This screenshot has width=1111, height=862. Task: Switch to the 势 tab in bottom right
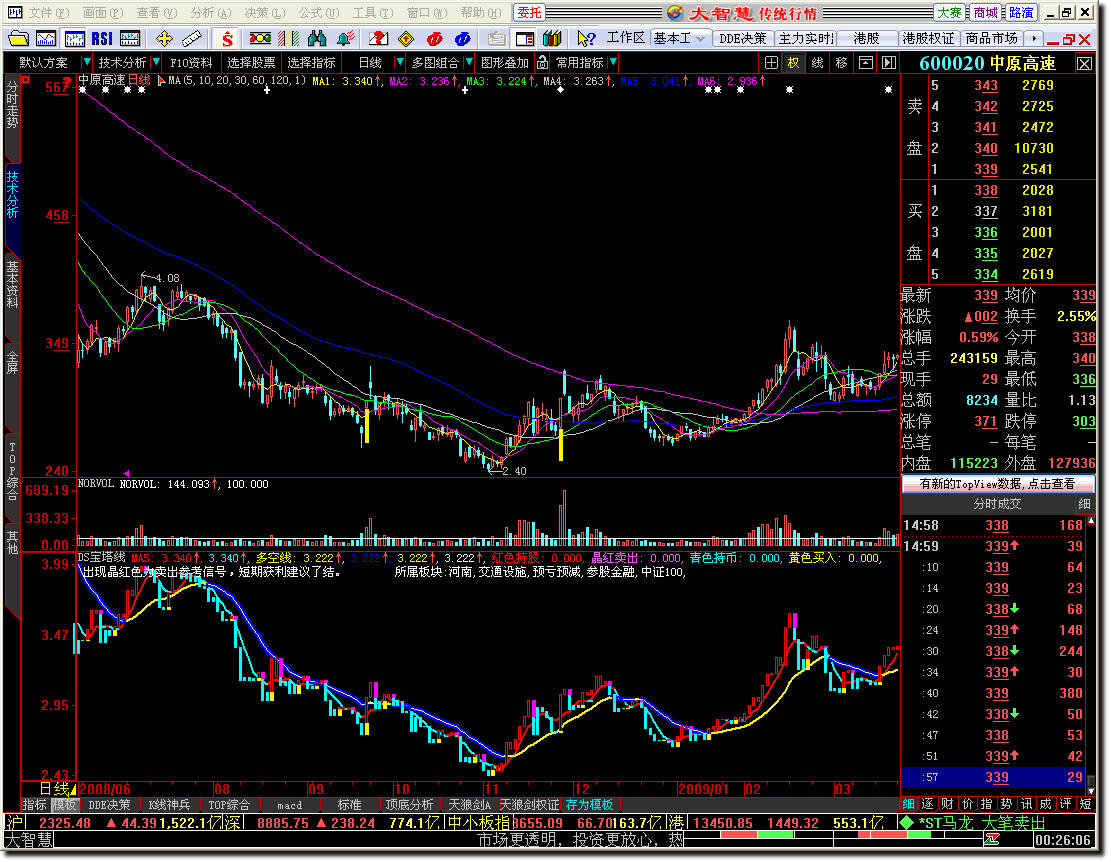(x=1006, y=805)
